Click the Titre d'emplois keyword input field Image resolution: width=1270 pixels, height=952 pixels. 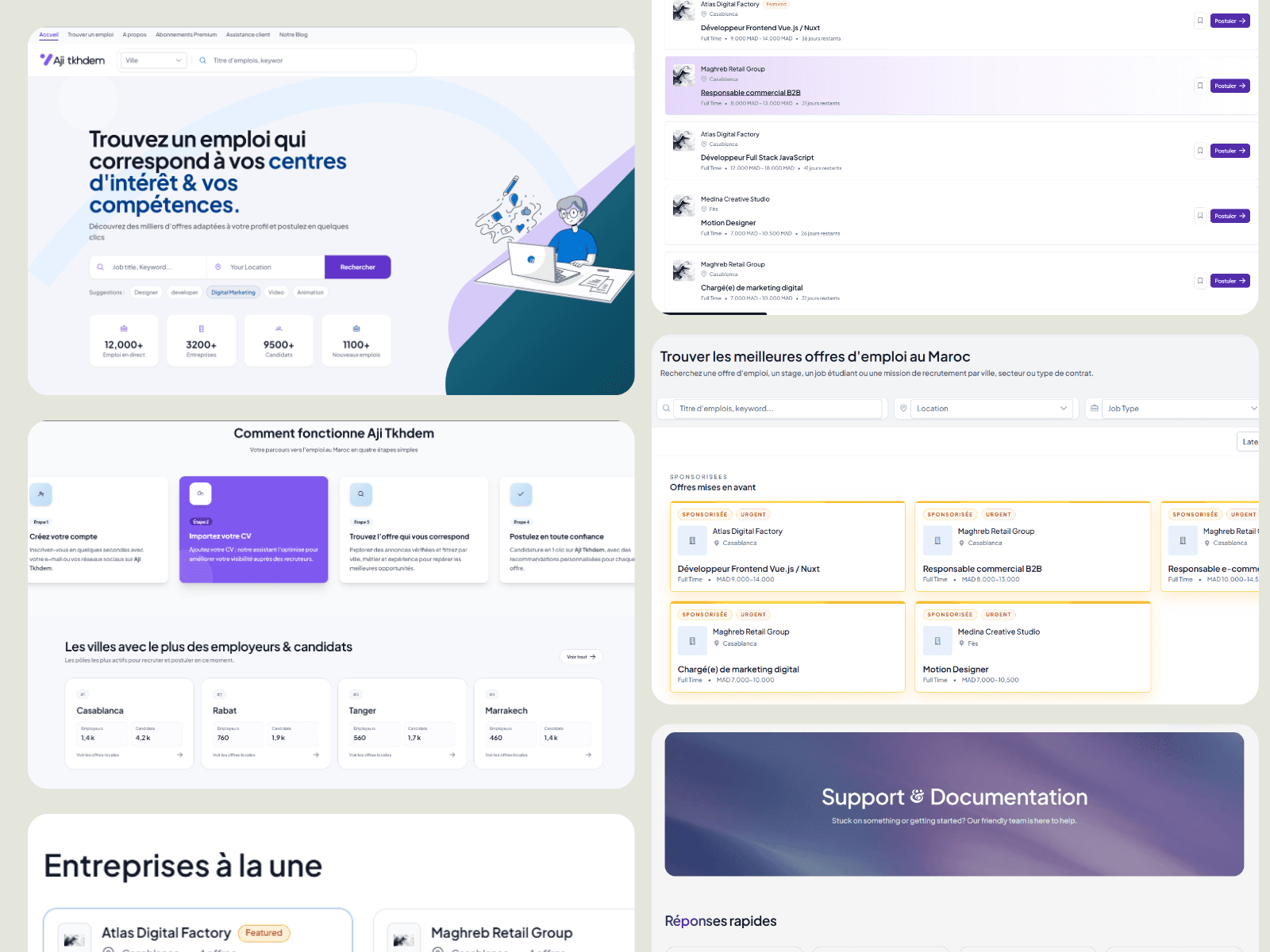(x=778, y=409)
